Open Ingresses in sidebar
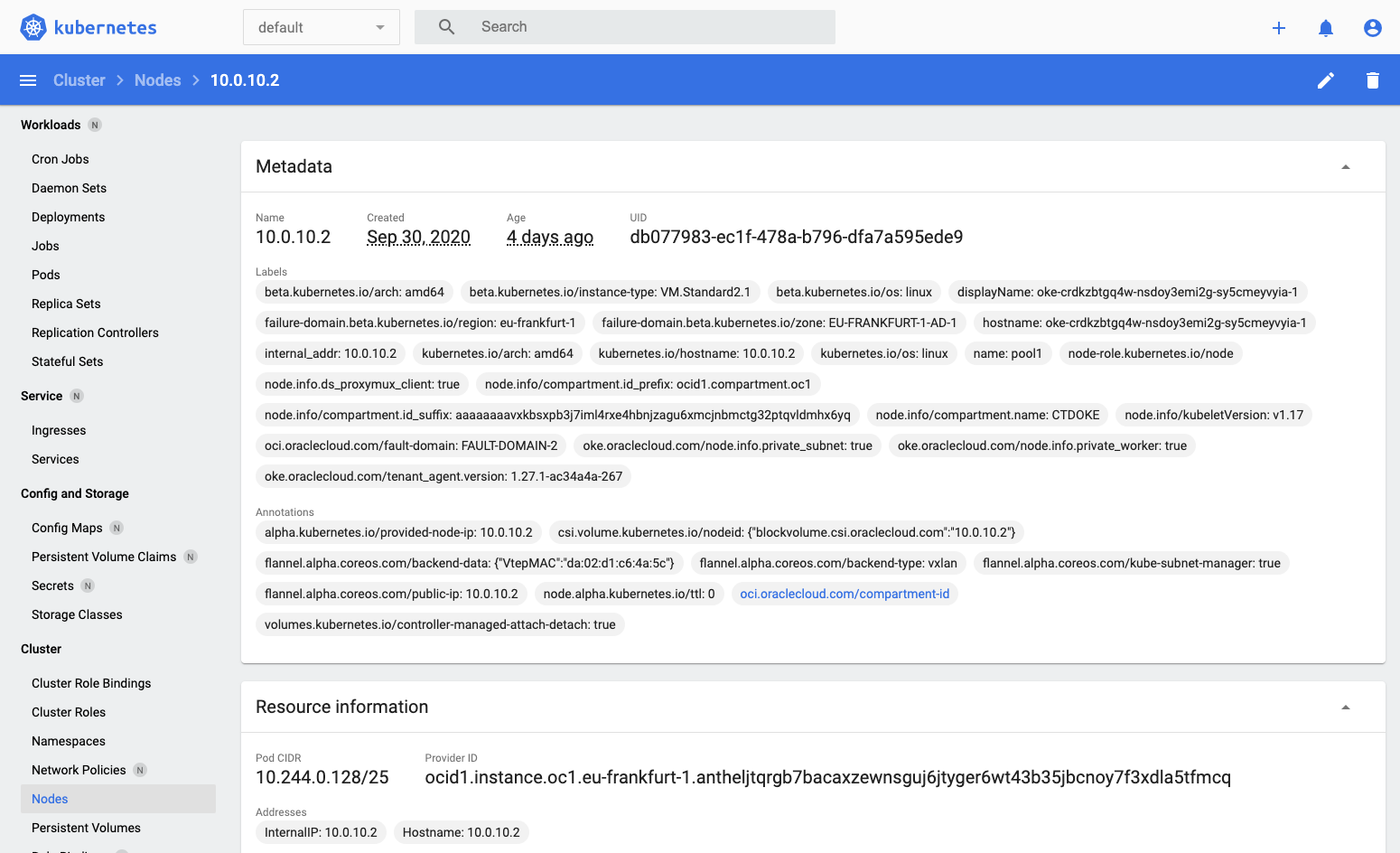The height and width of the screenshot is (853, 1400). [x=59, y=430]
